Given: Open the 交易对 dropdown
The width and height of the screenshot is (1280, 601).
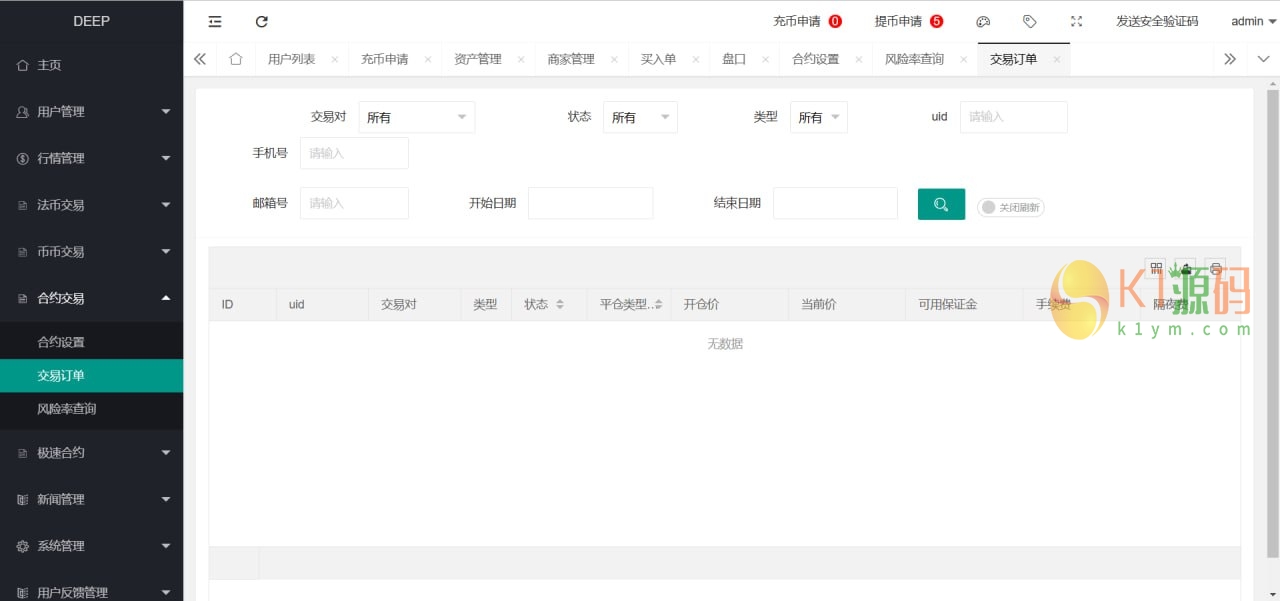Looking at the screenshot, I should pyautogui.click(x=416, y=117).
